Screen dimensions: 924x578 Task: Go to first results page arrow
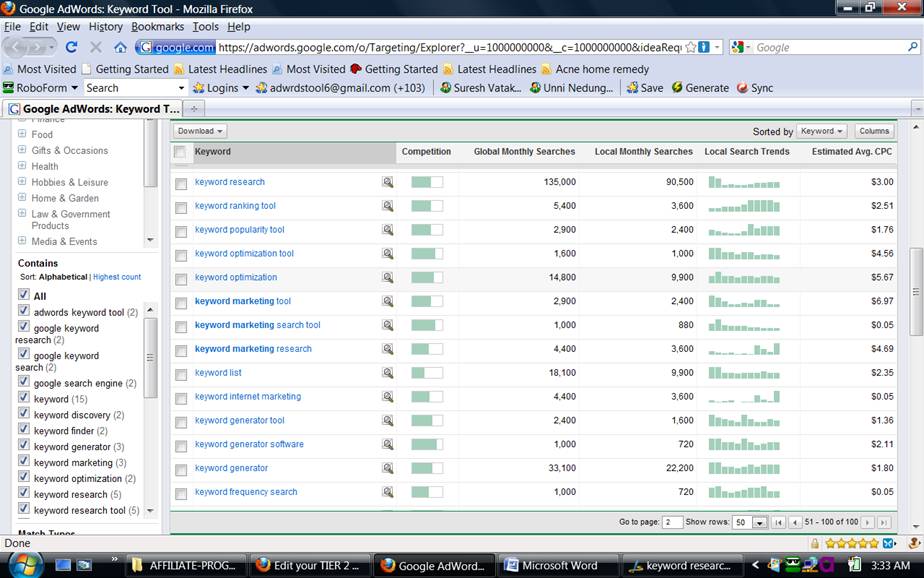tap(778, 522)
